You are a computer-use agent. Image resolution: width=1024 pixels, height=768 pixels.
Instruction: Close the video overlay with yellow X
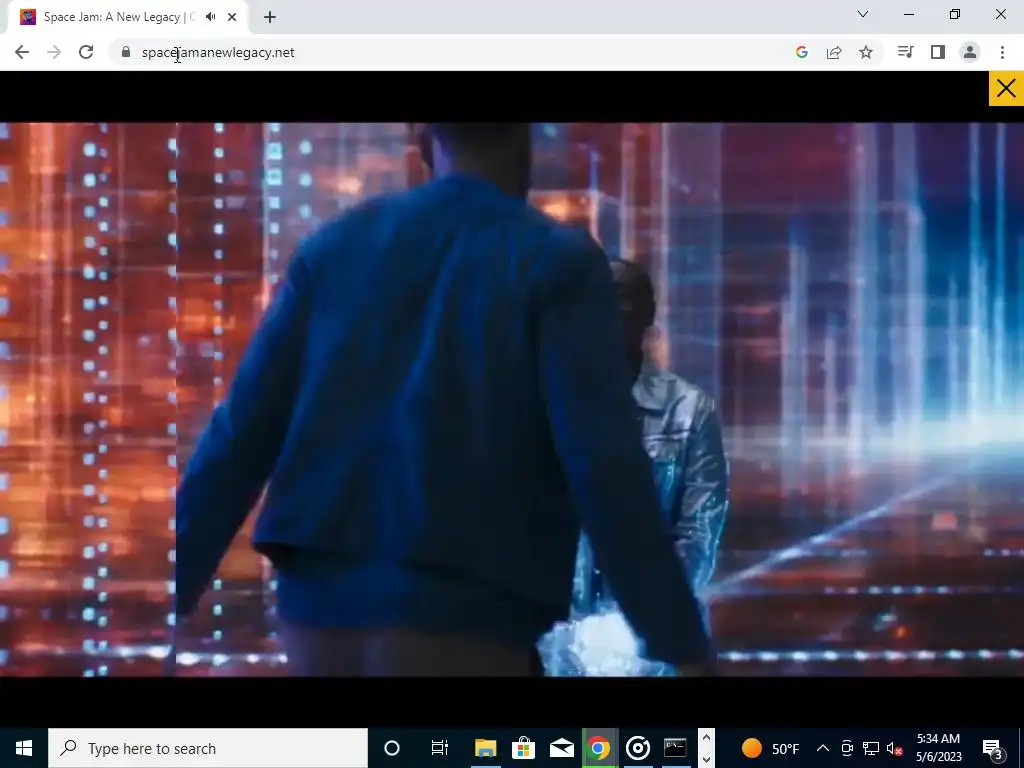point(1006,88)
